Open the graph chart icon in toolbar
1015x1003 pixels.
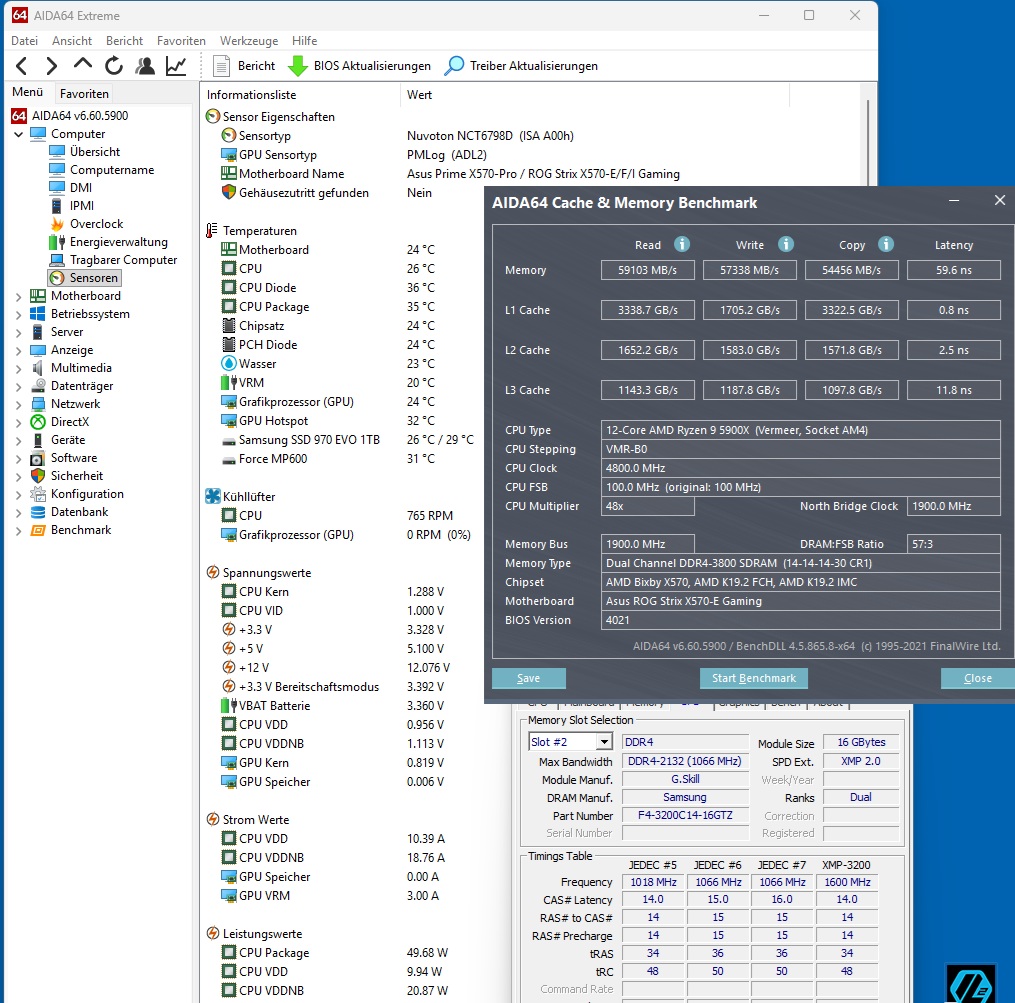pyautogui.click(x=176, y=65)
